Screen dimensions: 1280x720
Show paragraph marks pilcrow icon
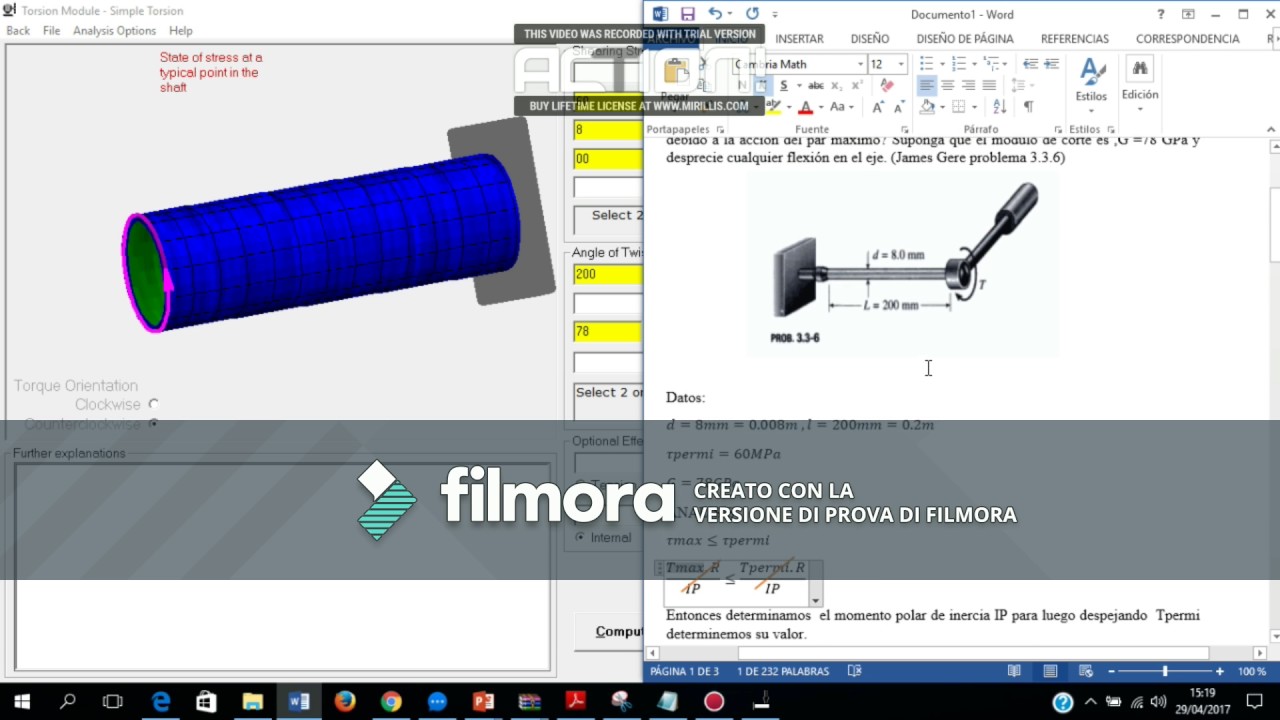point(1028,107)
